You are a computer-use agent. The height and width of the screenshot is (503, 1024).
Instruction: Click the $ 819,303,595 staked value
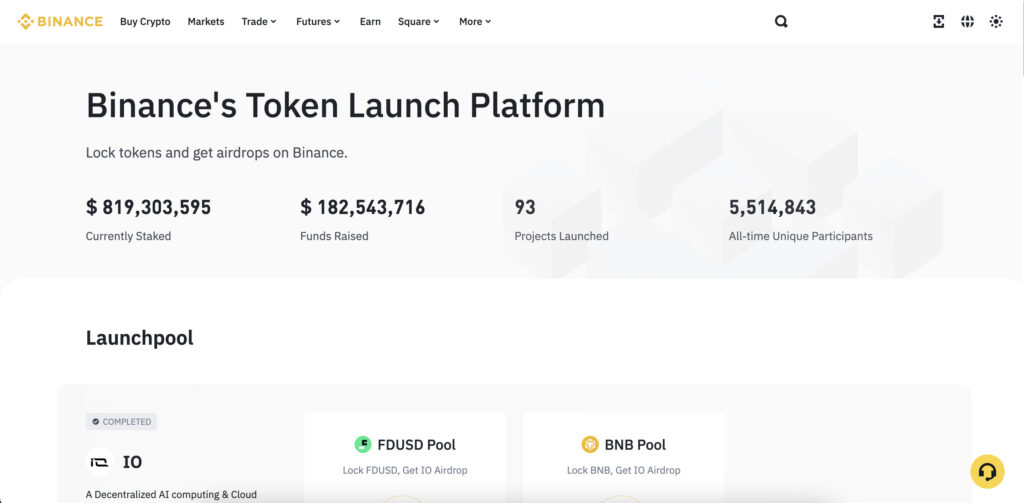(x=148, y=208)
